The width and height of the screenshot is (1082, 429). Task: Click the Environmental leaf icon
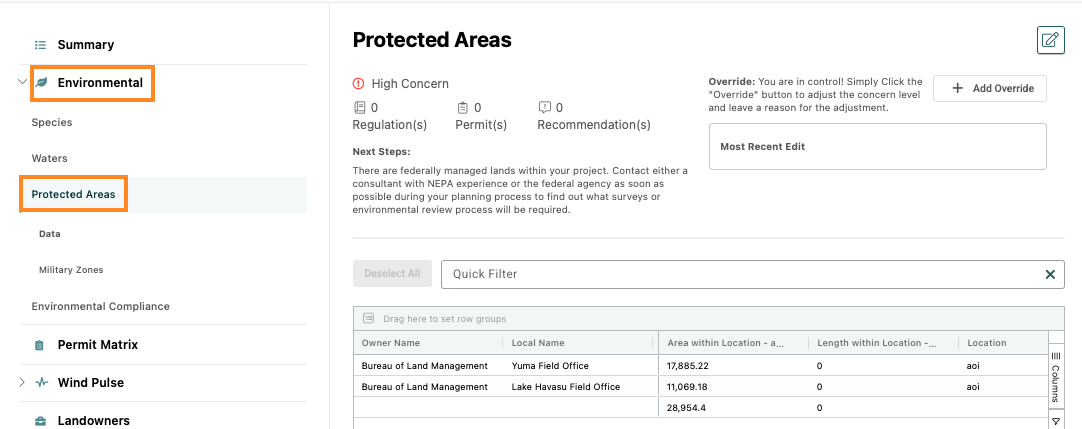coord(41,83)
